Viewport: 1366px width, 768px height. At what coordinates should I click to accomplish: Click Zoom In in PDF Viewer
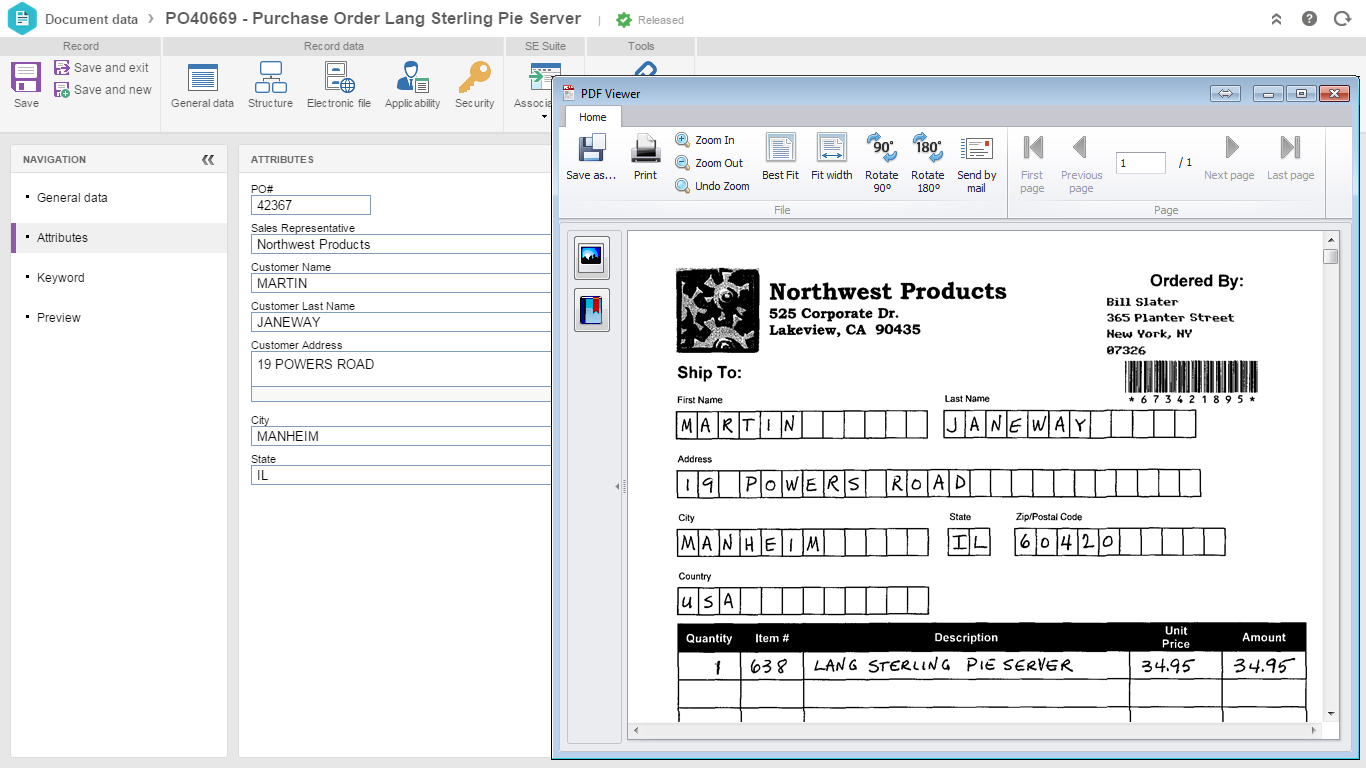(x=705, y=140)
